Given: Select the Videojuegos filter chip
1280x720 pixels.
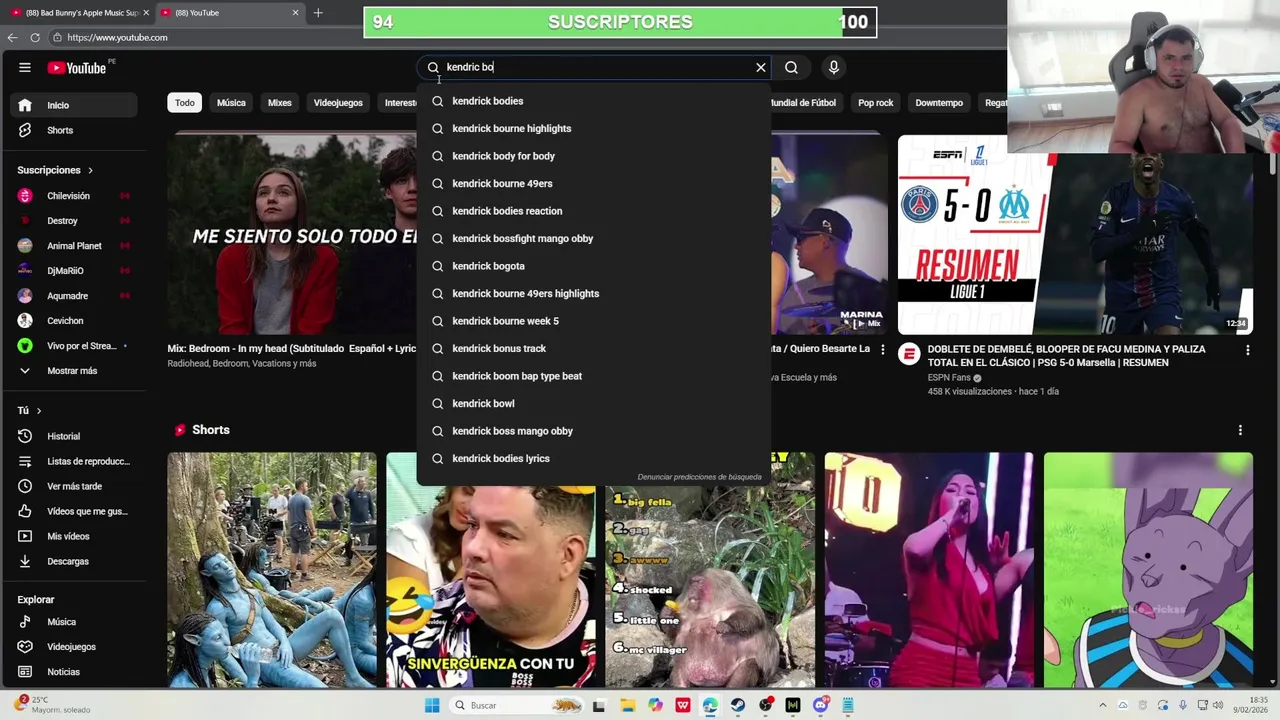Looking at the screenshot, I should 338,103.
